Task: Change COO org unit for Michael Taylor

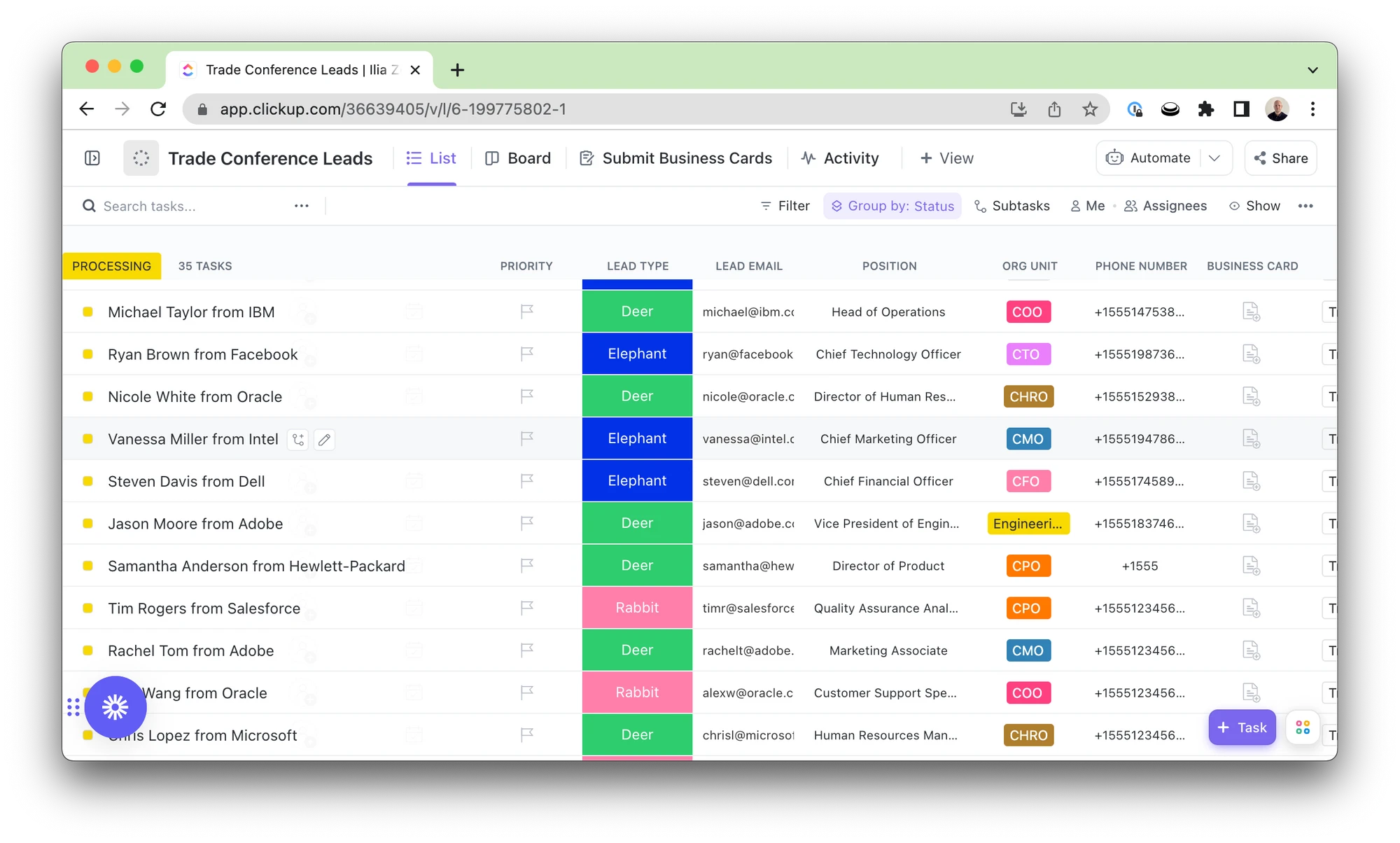Action: click(1028, 312)
